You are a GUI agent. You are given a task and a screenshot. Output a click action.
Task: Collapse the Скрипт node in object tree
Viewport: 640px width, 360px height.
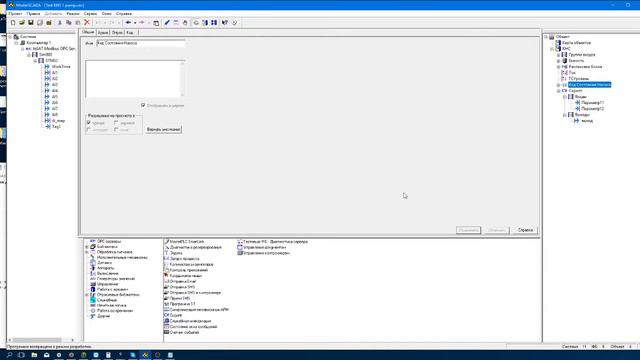click(x=558, y=91)
